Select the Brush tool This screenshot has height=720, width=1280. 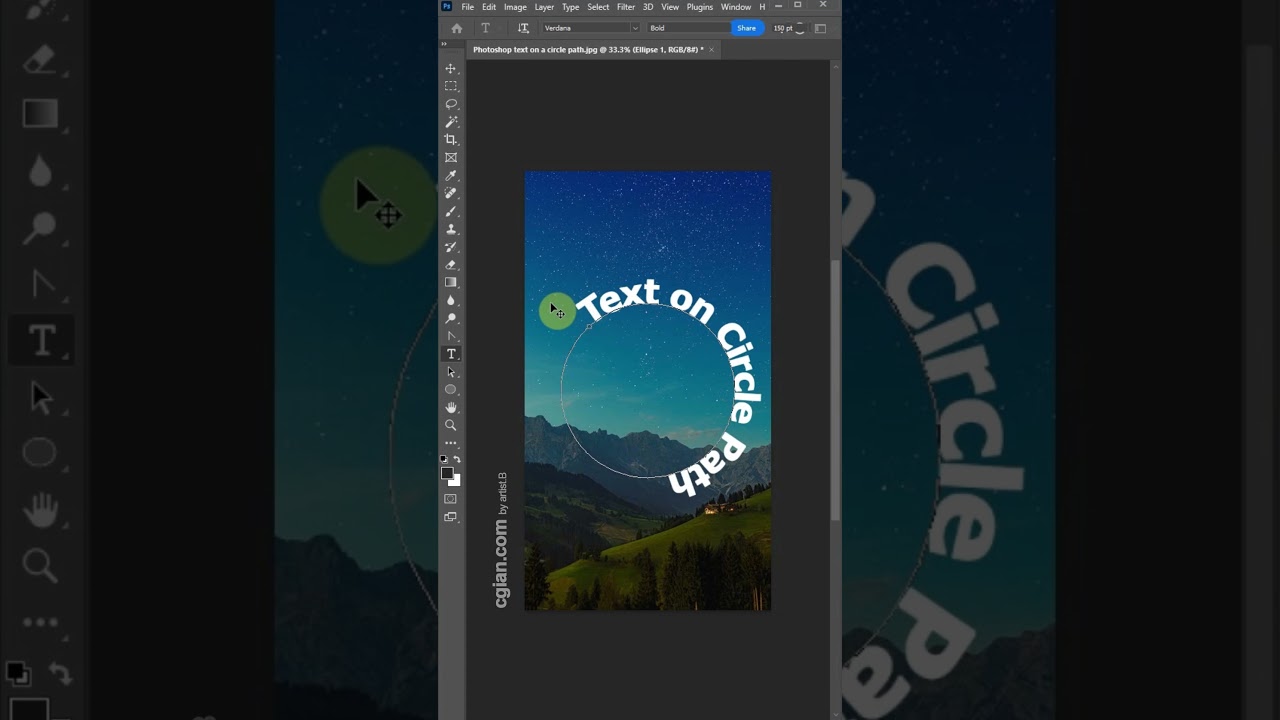coord(451,211)
